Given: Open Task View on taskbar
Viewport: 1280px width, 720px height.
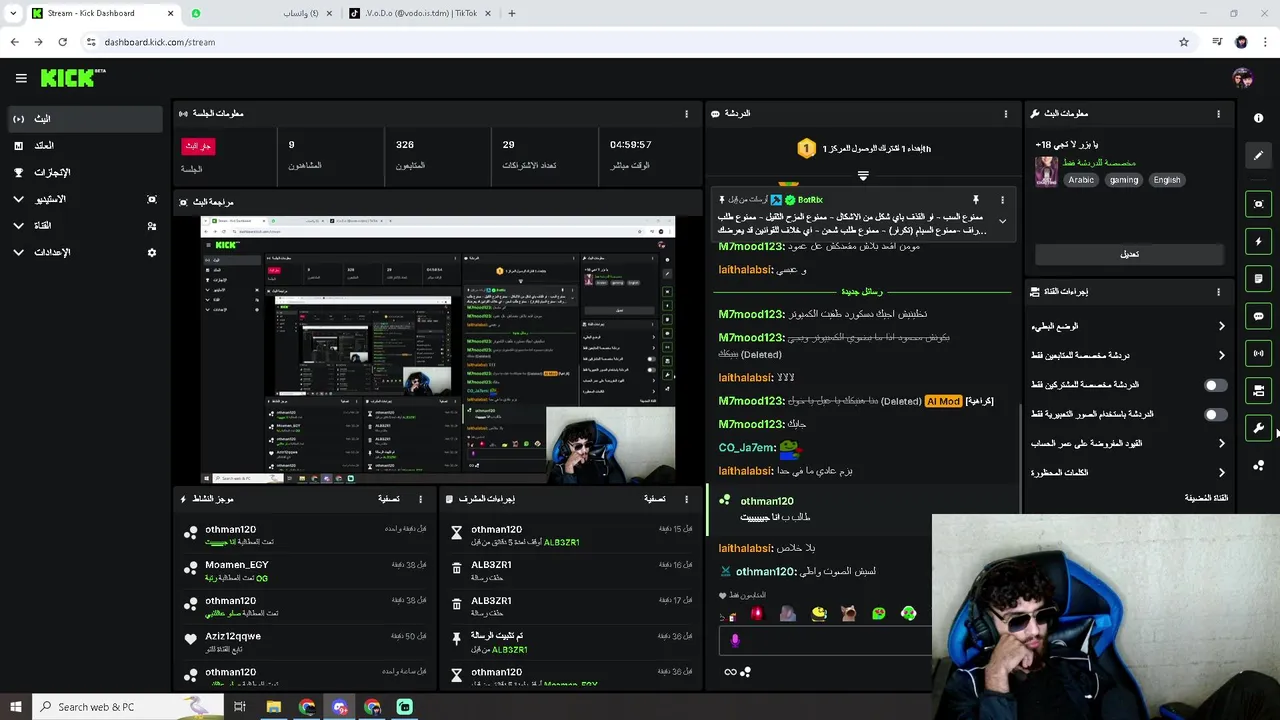Looking at the screenshot, I should click(x=240, y=707).
